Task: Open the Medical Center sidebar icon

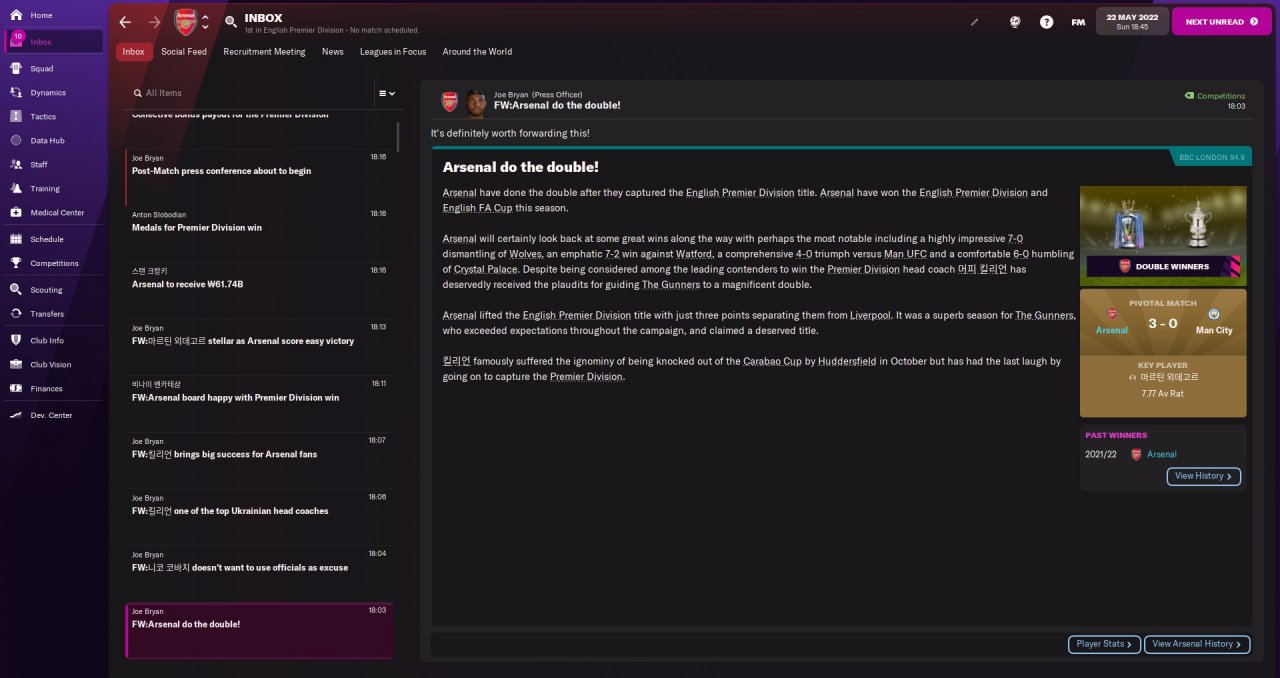Action: [17, 213]
